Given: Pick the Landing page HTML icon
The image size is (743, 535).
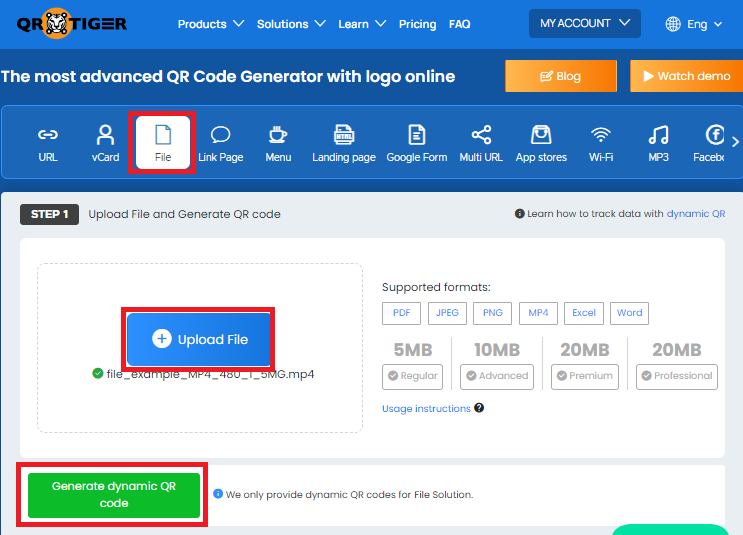Looking at the screenshot, I should 344,135.
